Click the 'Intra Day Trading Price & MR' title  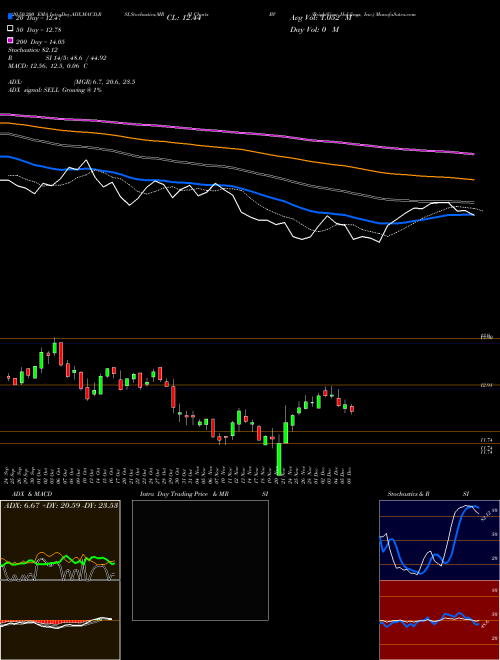point(184,494)
